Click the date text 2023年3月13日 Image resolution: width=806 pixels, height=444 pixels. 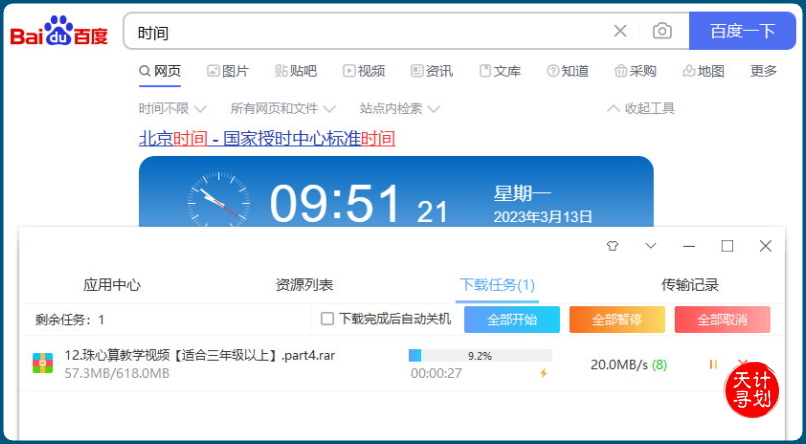tap(543, 216)
